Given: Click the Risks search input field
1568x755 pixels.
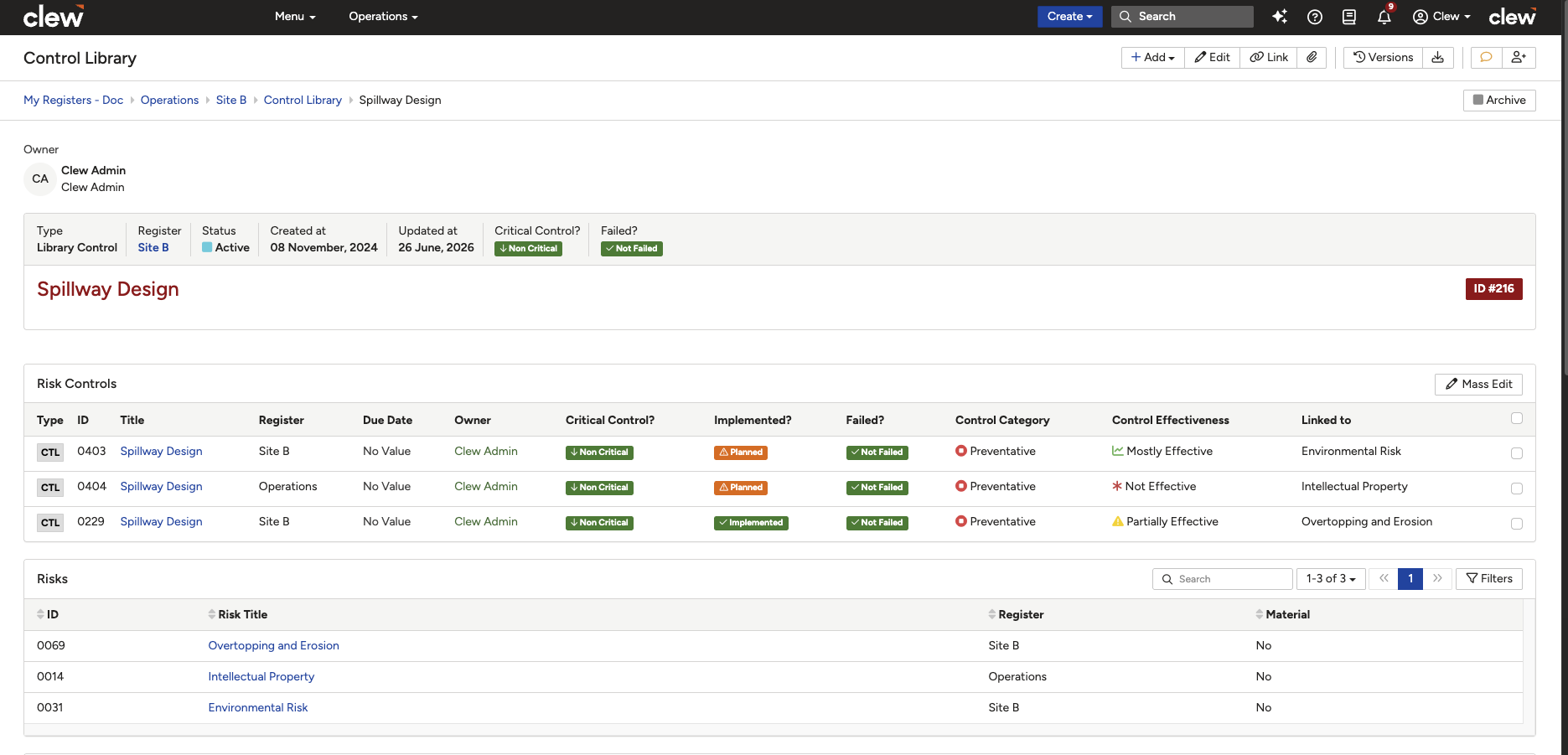Looking at the screenshot, I should 1223,579.
